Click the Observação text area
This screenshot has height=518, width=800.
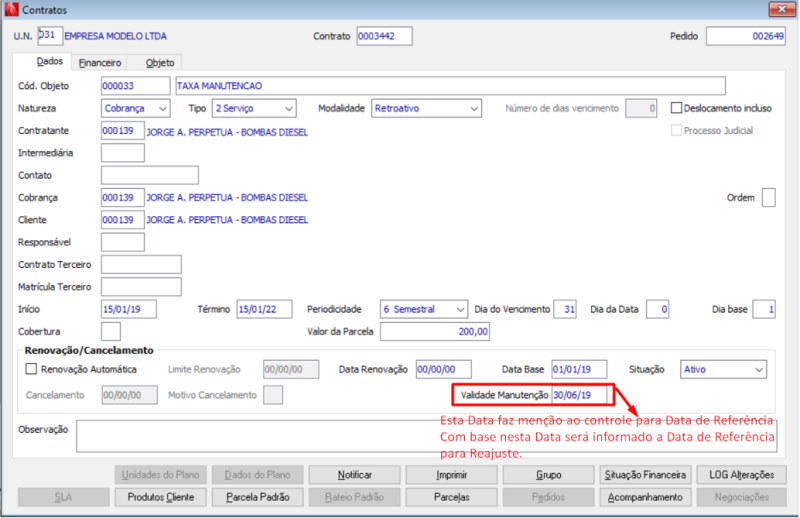(427, 436)
